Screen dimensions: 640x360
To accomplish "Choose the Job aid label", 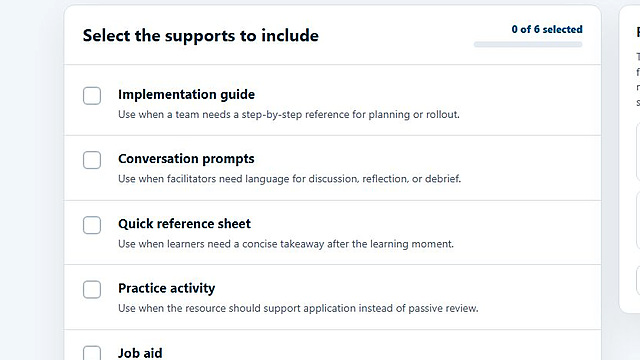I will click(140, 353).
